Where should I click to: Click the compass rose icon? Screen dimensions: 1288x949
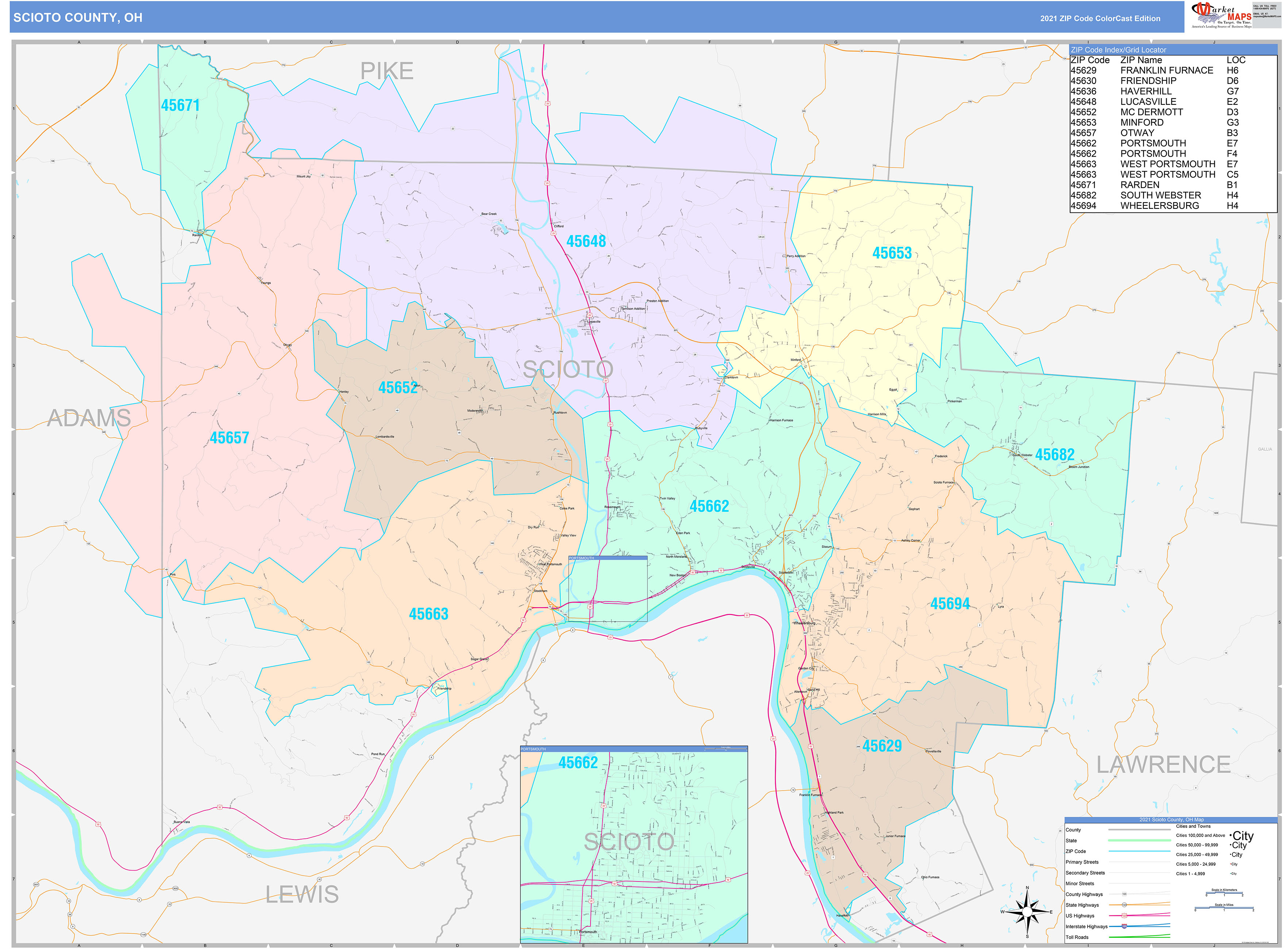click(x=1027, y=912)
